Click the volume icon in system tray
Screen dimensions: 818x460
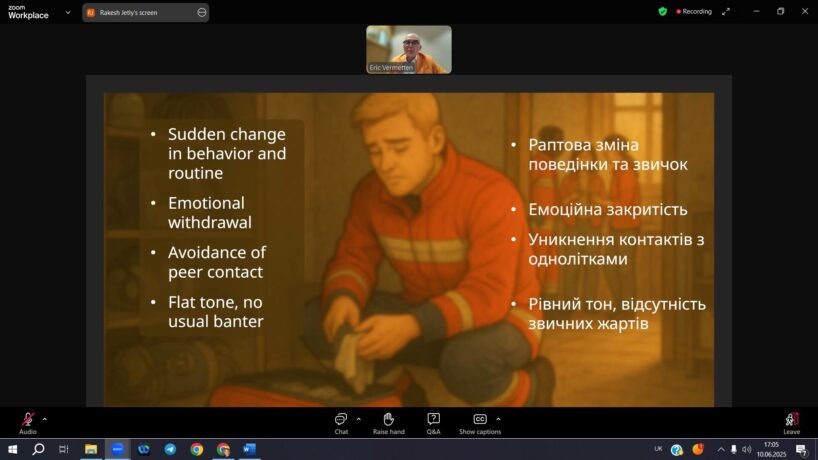point(746,449)
